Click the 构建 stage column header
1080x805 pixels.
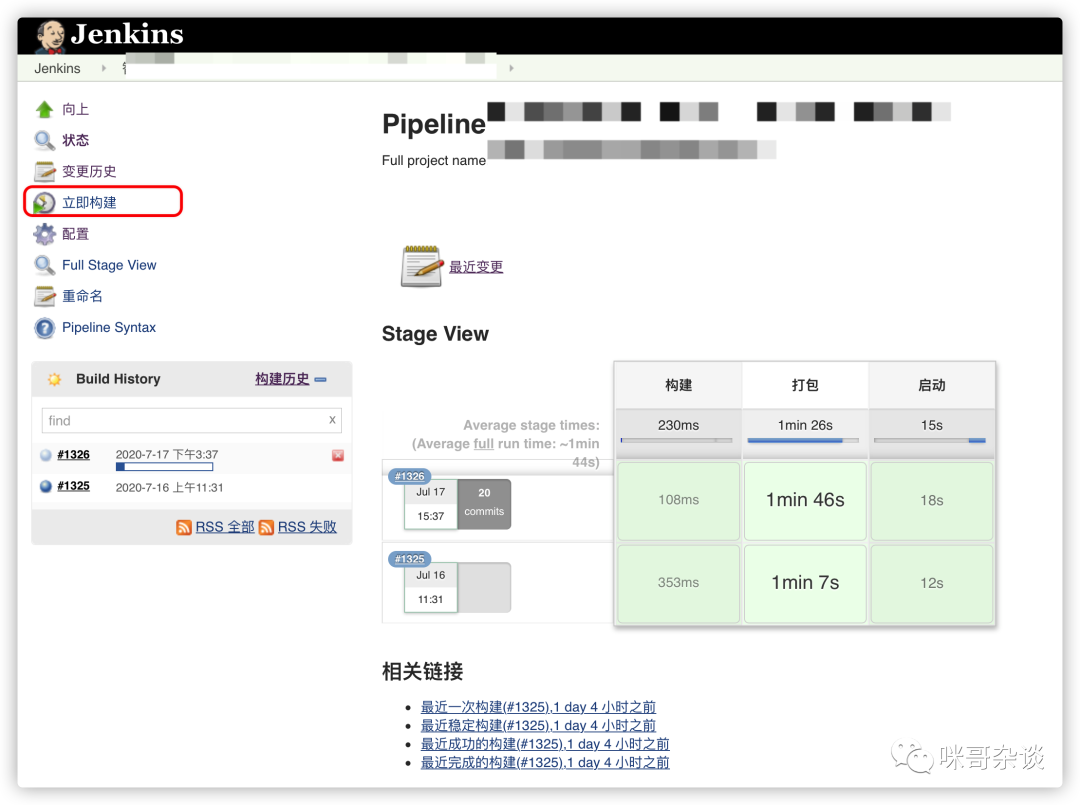(678, 385)
